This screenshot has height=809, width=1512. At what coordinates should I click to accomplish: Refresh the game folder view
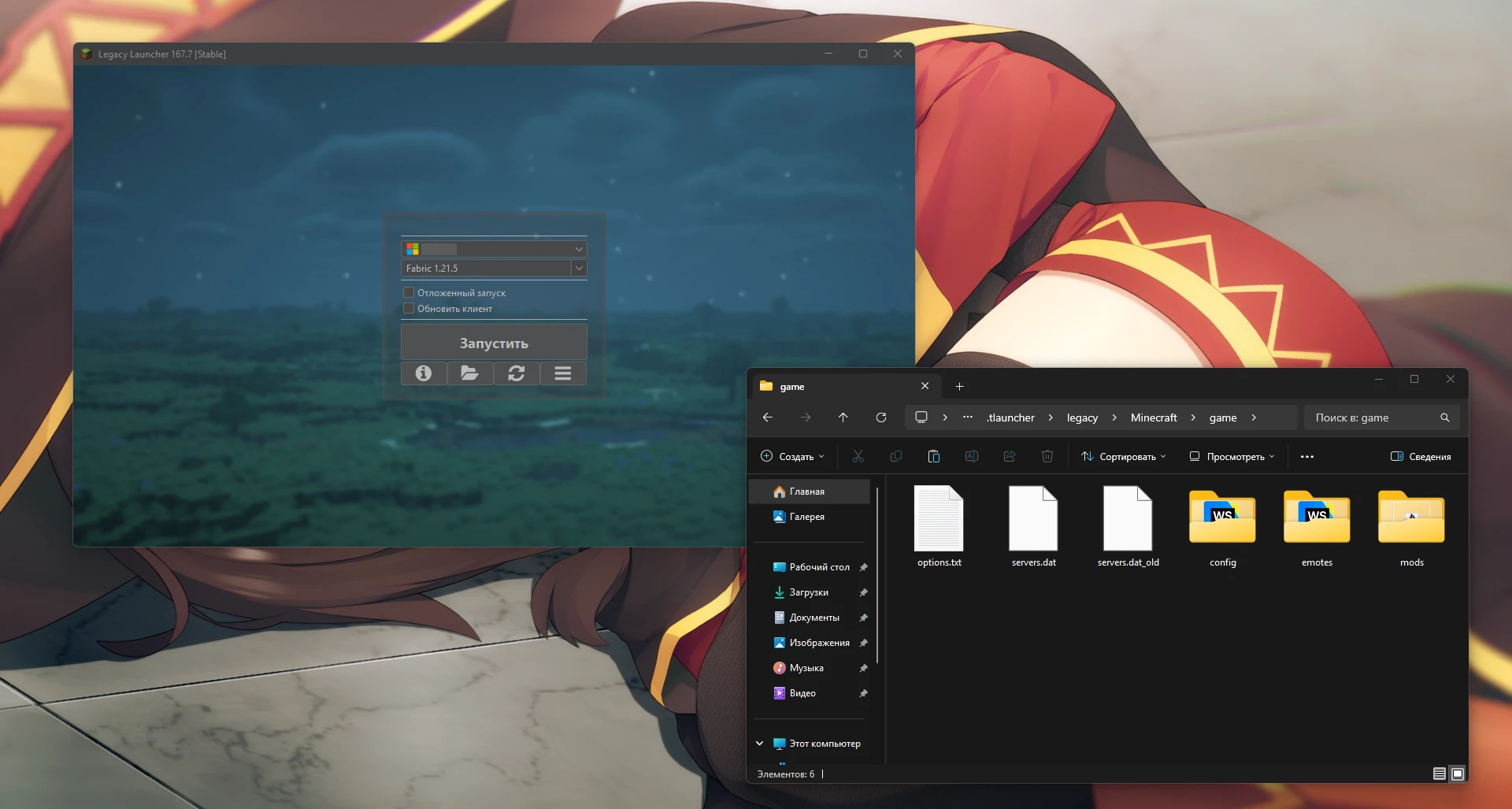pyautogui.click(x=881, y=417)
